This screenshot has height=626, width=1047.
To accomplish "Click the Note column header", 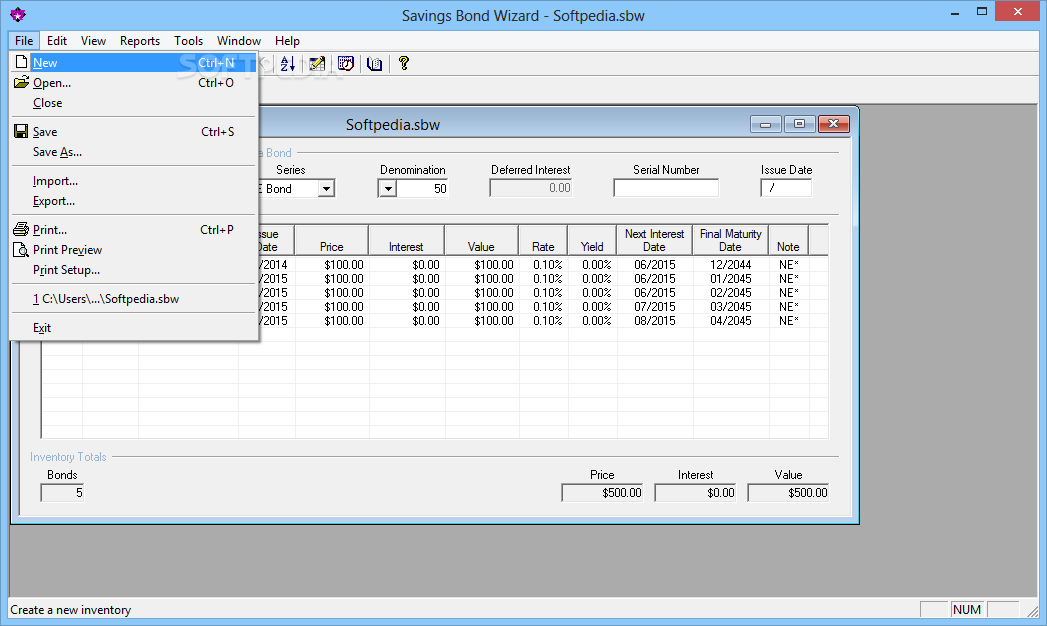I will 788,240.
